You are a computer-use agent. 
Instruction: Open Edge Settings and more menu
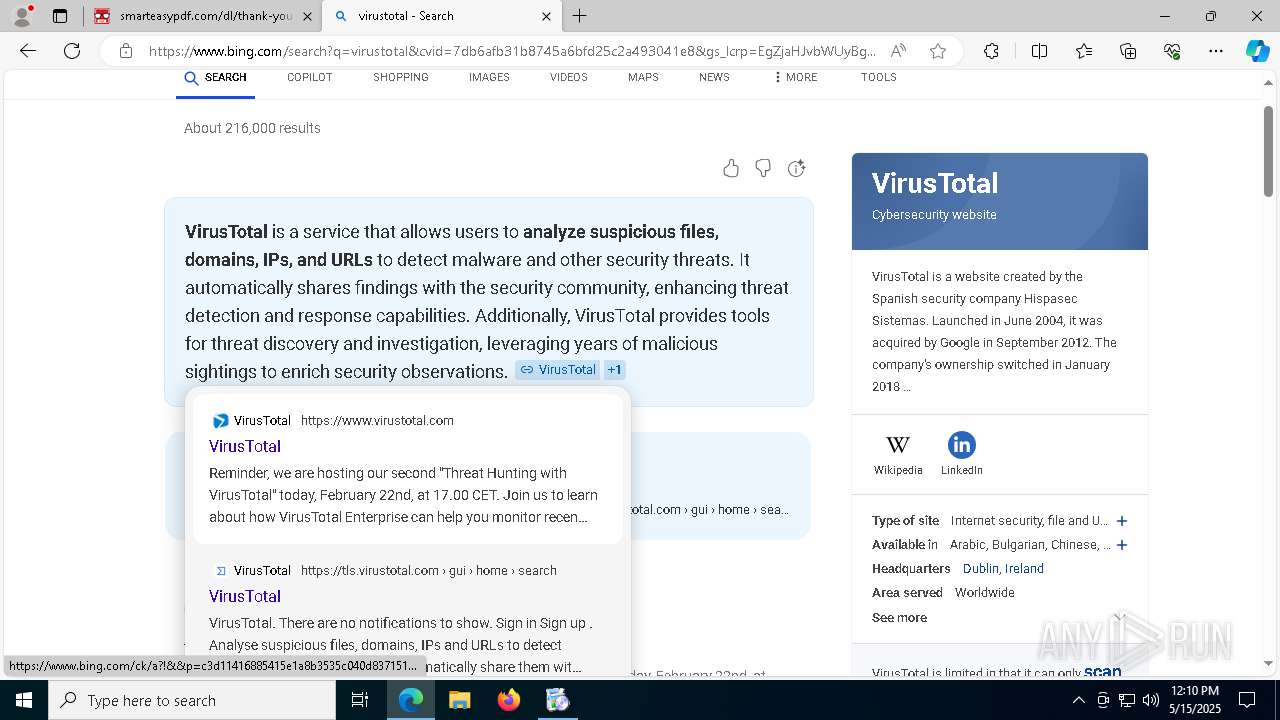point(1216,51)
